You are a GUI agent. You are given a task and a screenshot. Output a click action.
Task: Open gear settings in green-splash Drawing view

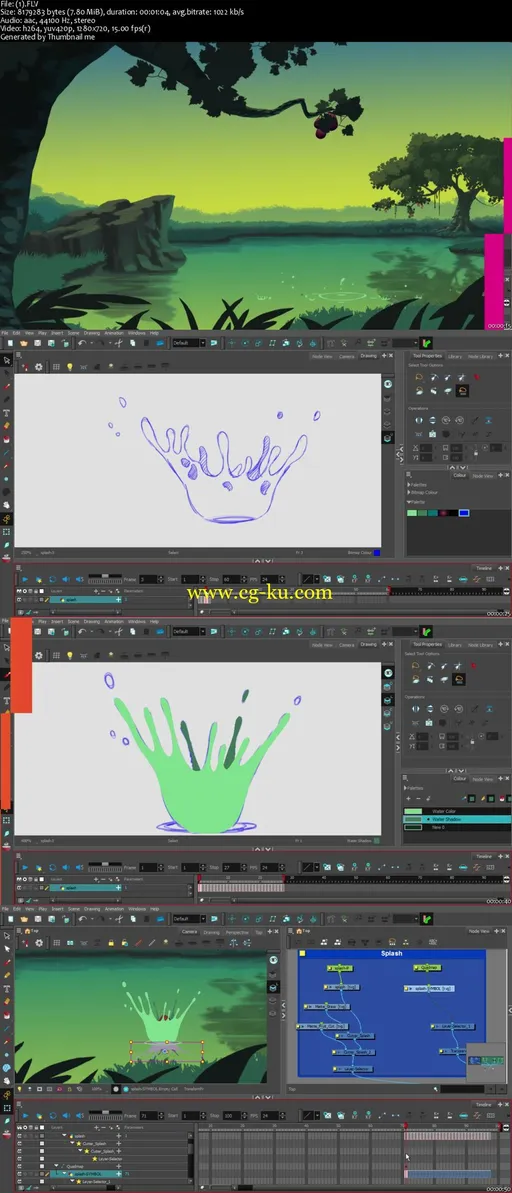(x=39, y=655)
